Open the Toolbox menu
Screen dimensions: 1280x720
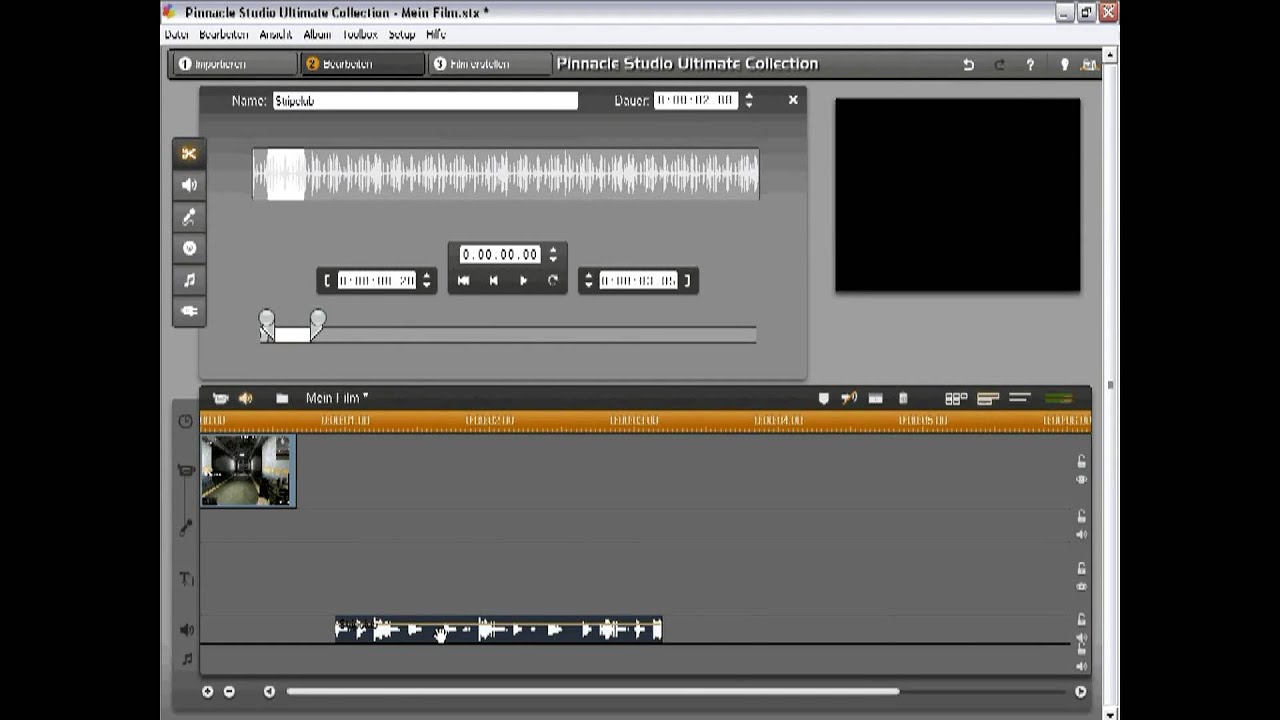click(360, 34)
